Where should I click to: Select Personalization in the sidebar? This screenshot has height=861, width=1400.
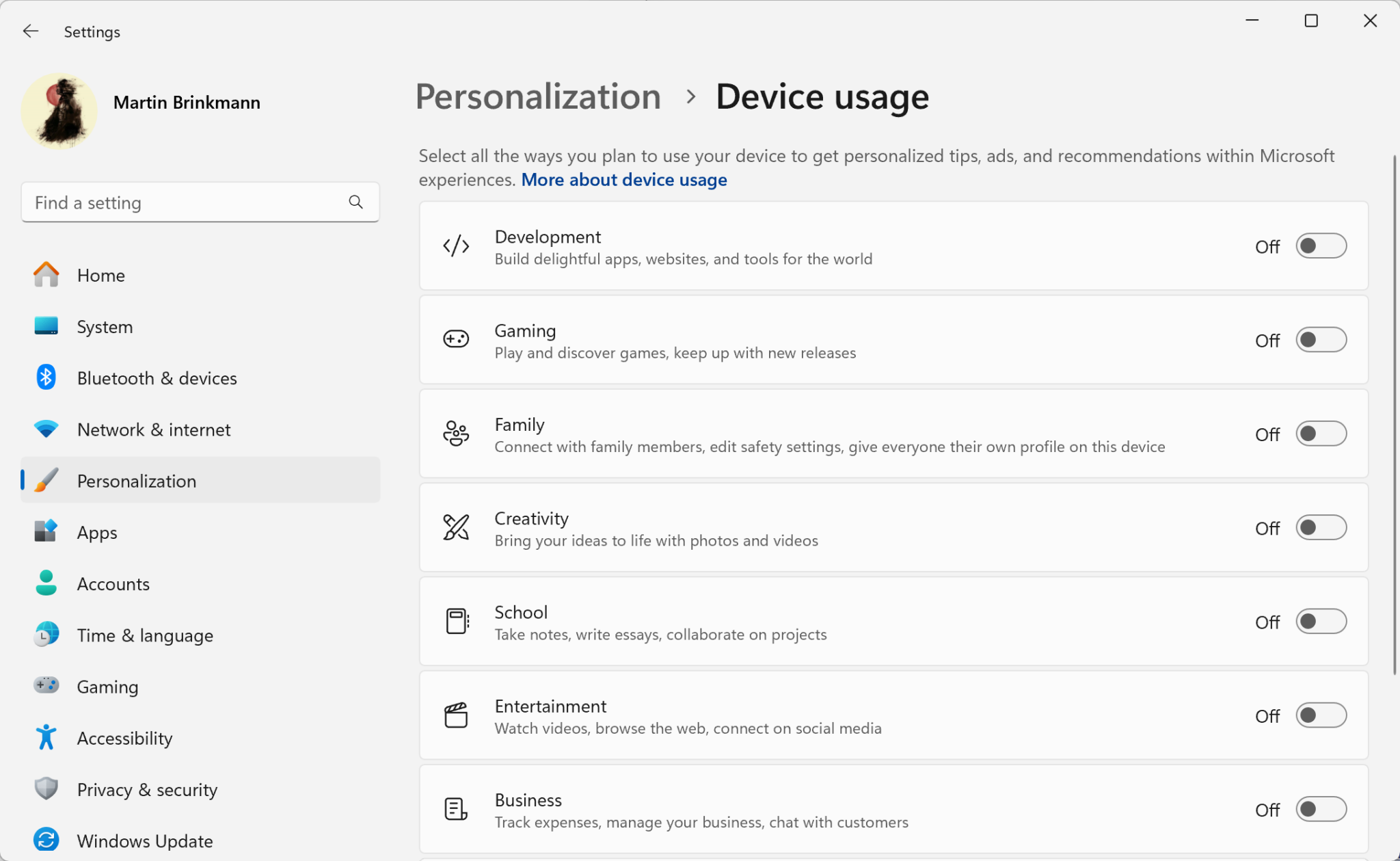(x=136, y=480)
